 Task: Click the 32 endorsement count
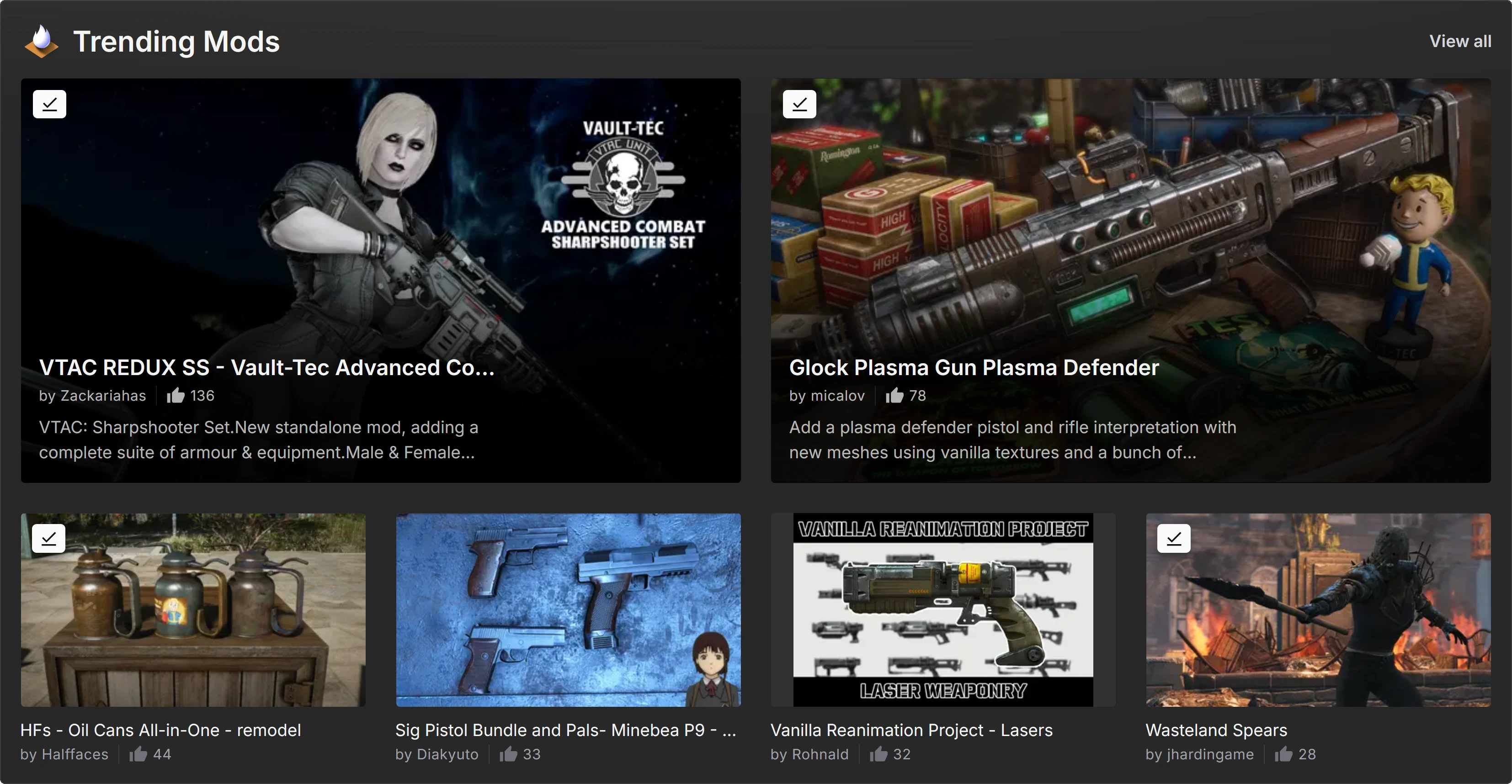[901, 754]
